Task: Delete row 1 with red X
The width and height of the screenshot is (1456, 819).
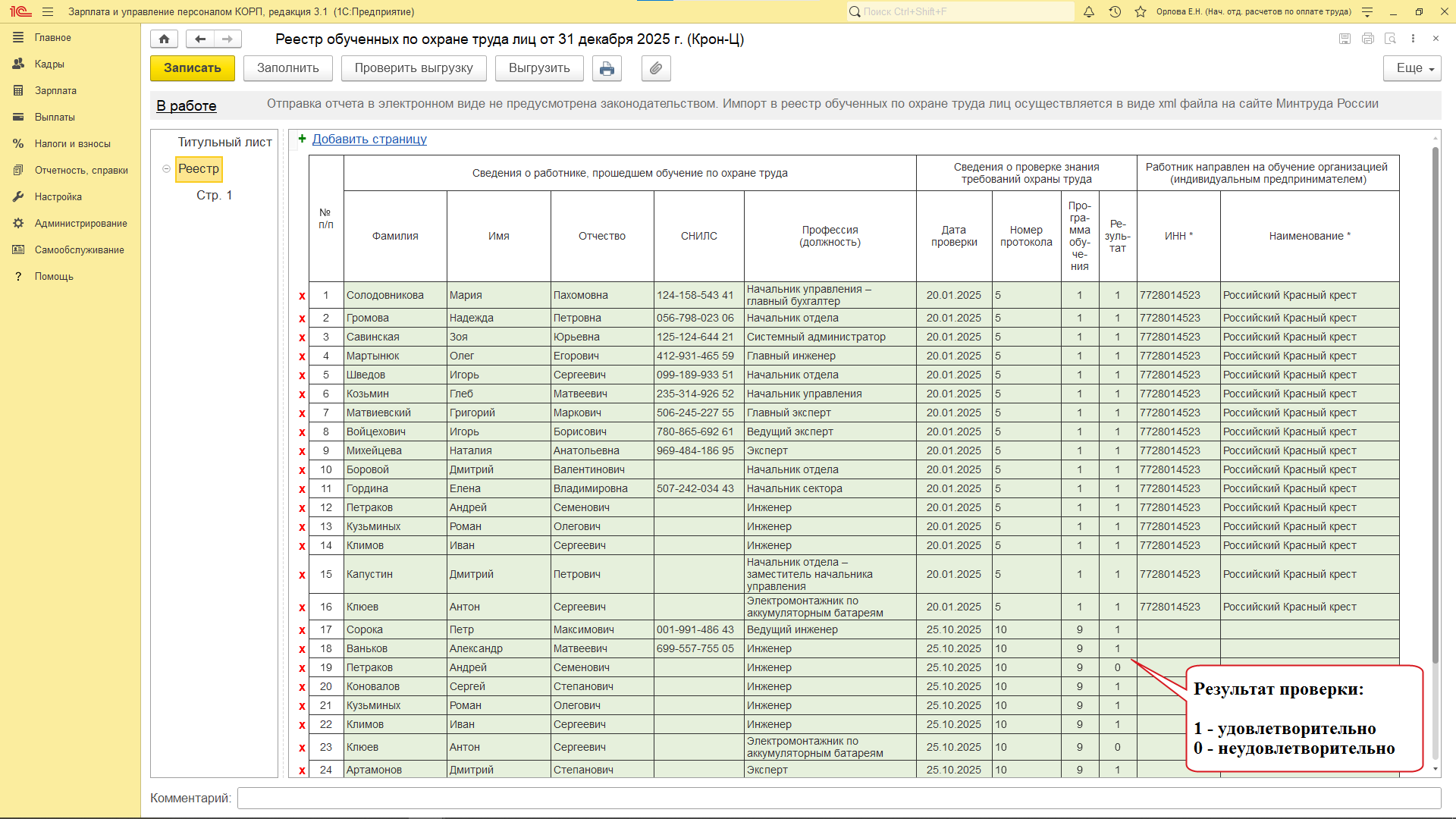Action: pos(302,296)
